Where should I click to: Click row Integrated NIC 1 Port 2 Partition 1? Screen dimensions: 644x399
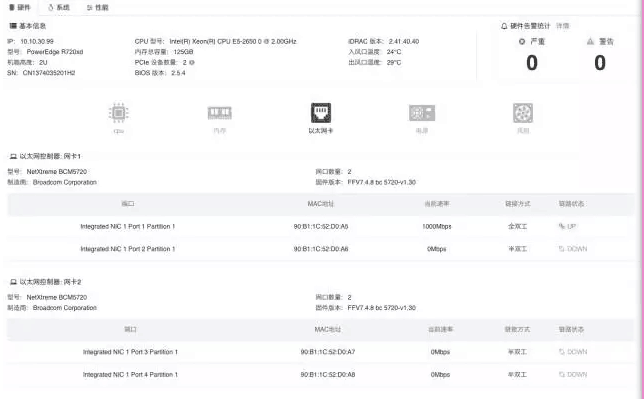(x=321, y=249)
